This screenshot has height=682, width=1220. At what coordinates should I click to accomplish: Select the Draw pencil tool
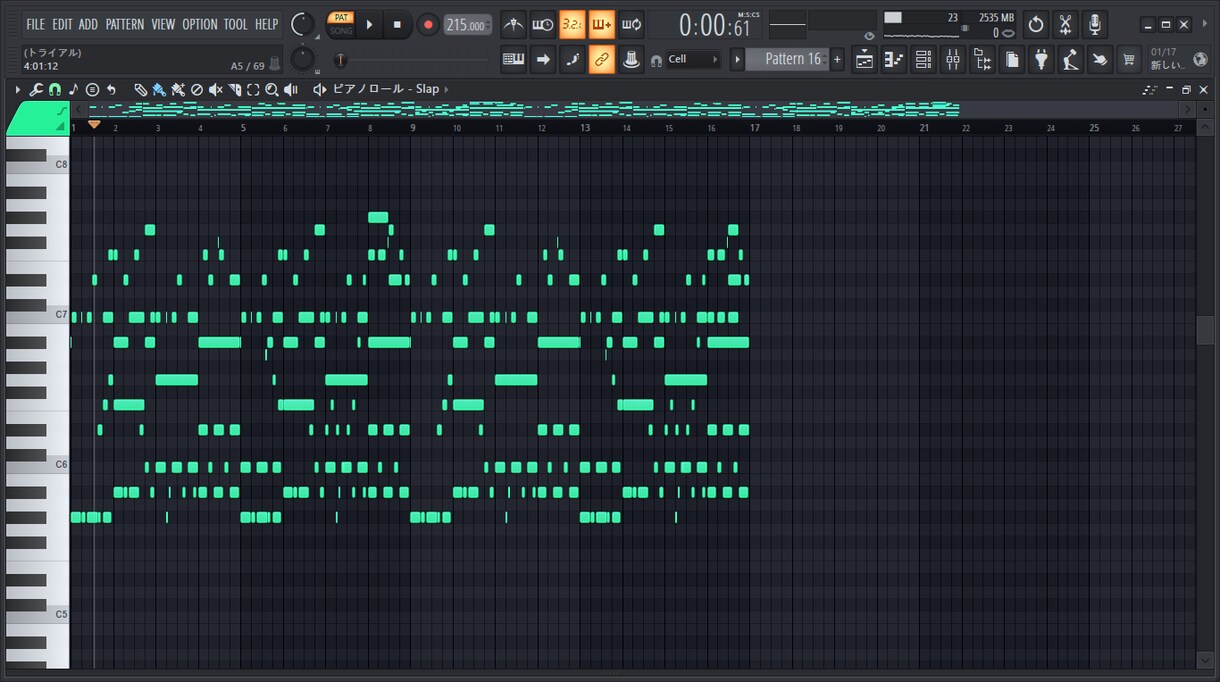[141, 89]
